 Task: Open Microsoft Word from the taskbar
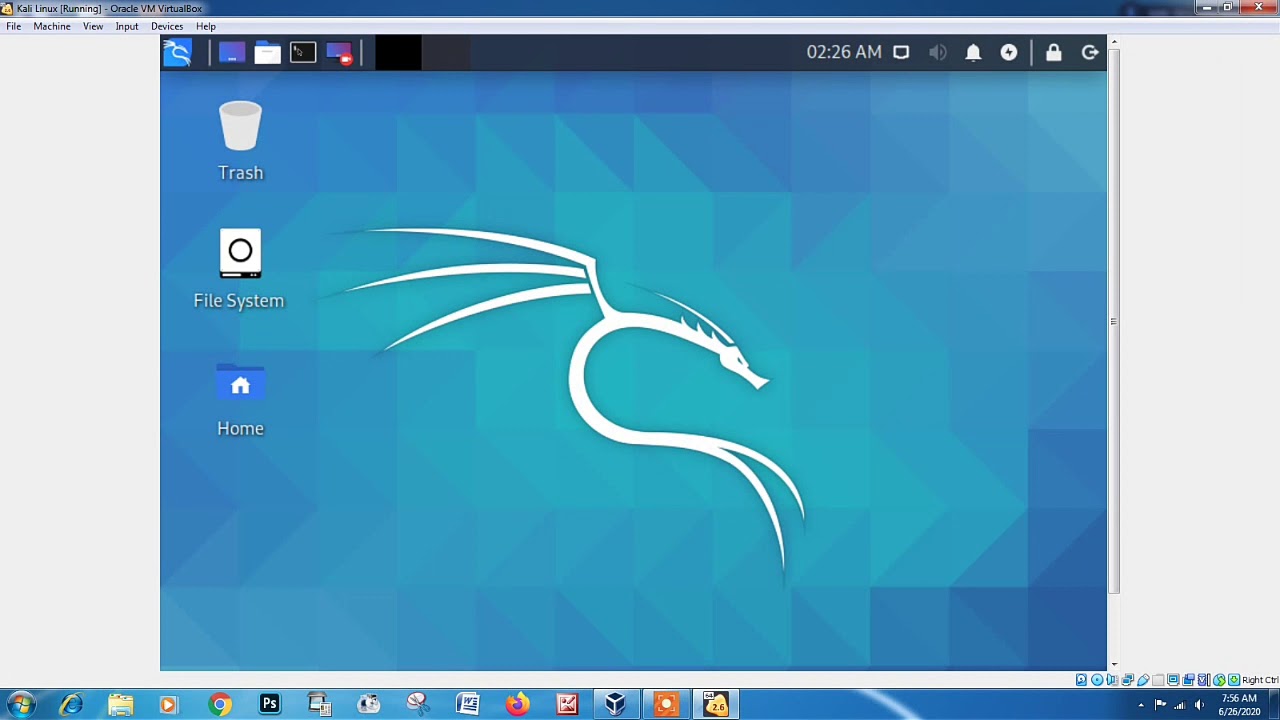(x=467, y=705)
